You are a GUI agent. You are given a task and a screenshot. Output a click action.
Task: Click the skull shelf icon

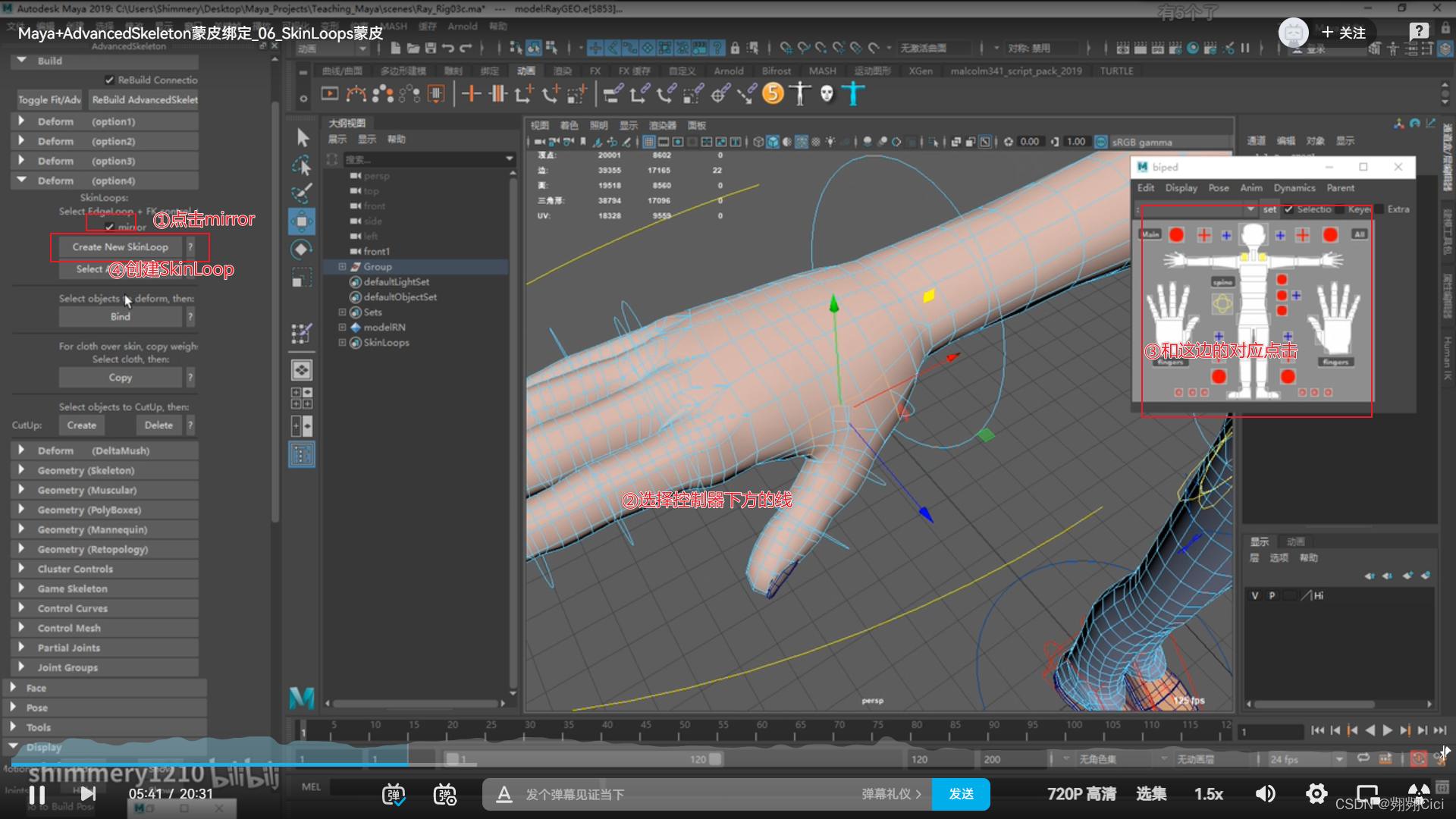click(x=827, y=94)
